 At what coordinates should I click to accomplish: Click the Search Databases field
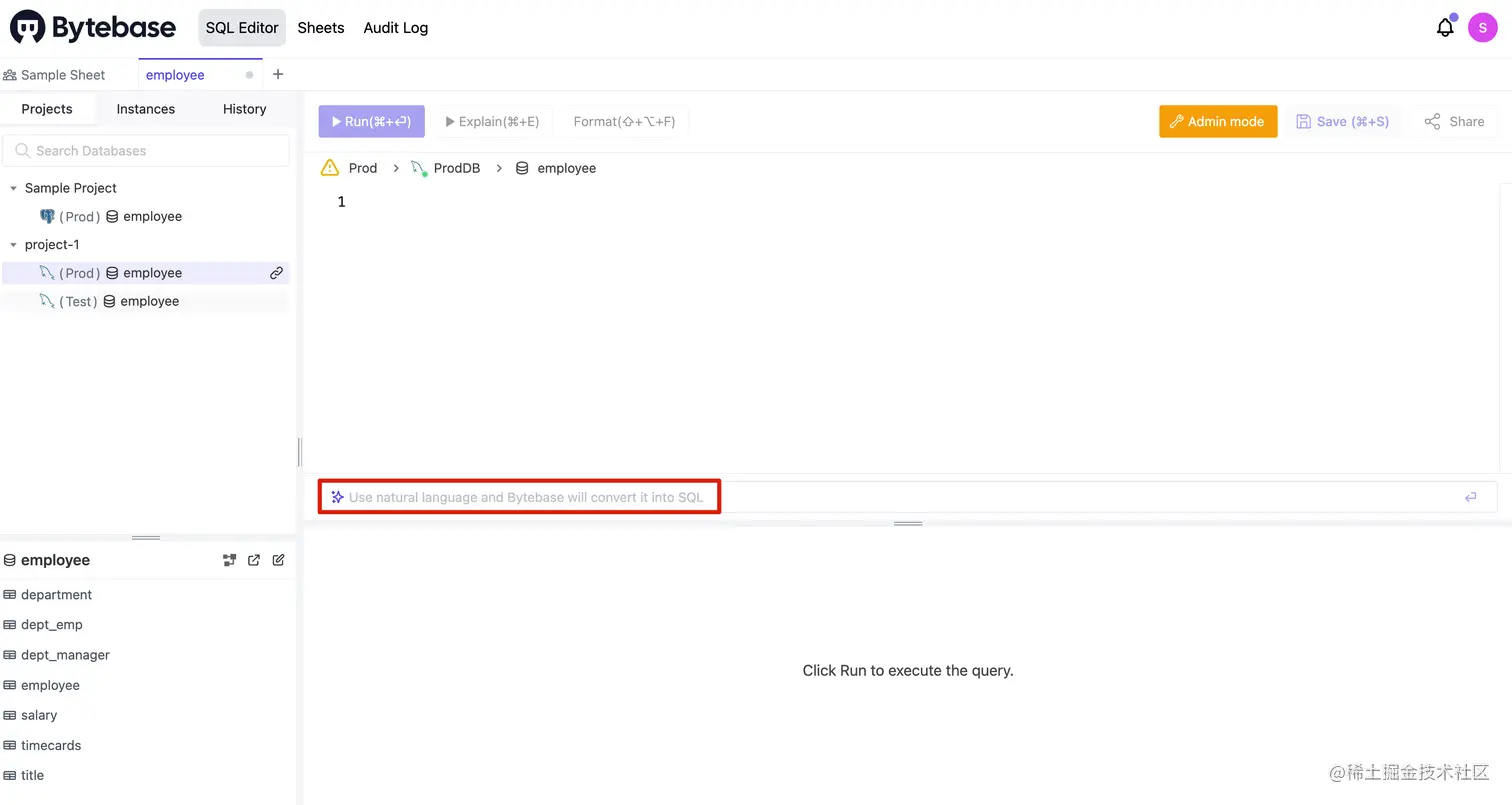tap(146, 151)
